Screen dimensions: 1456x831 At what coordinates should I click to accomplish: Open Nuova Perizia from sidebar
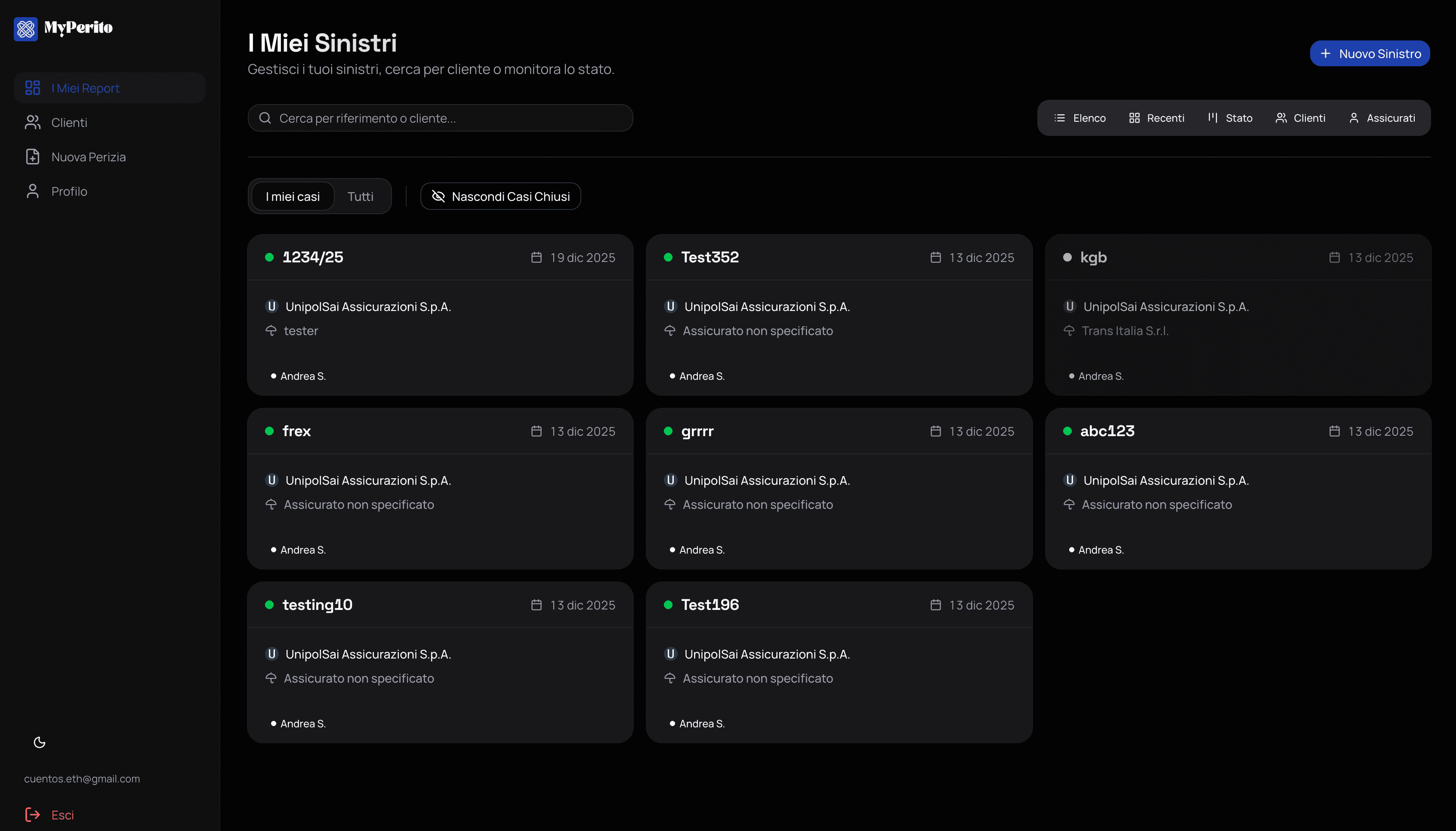click(88, 157)
